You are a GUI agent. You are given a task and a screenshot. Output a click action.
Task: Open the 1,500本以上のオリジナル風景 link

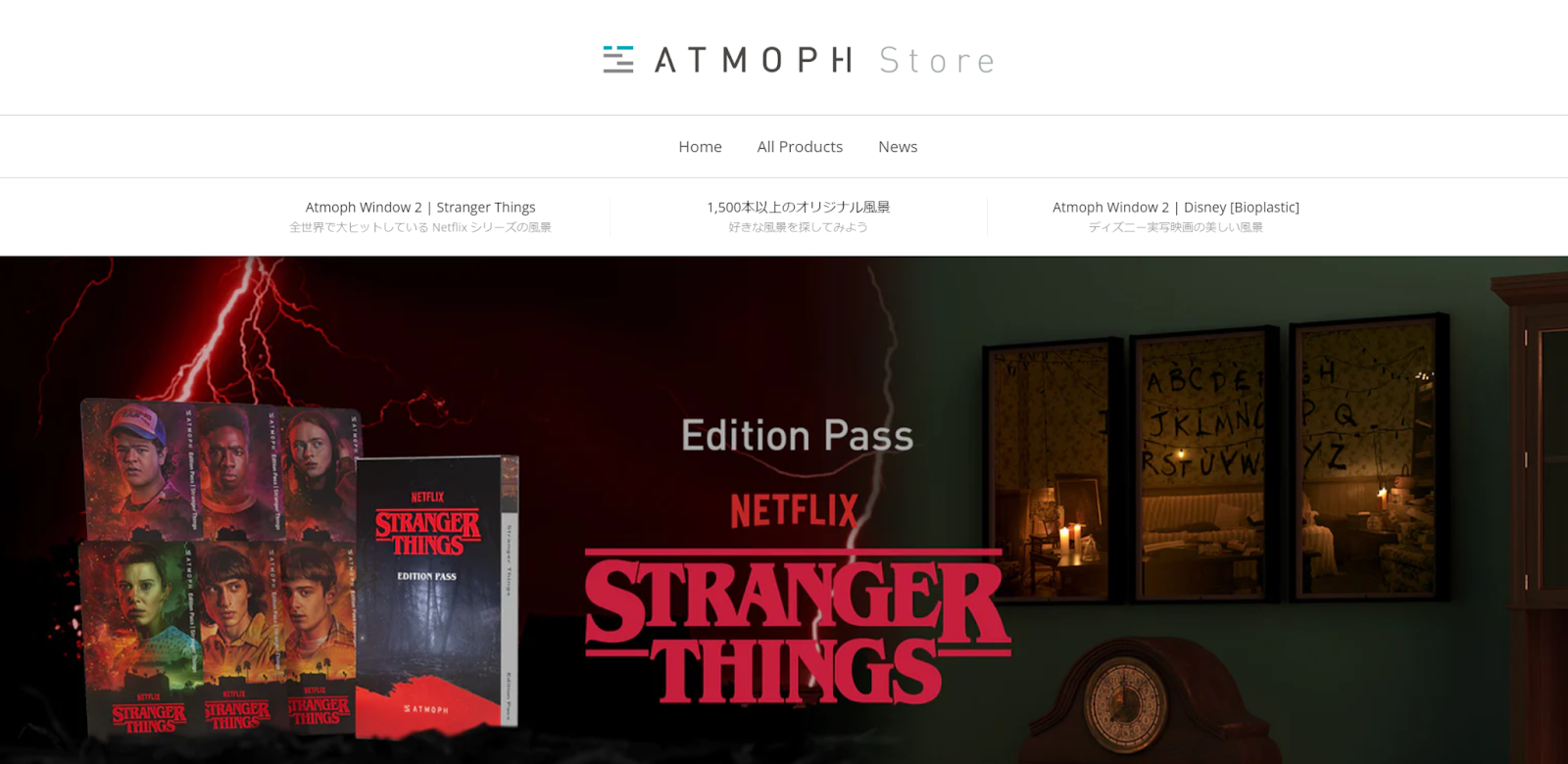(799, 208)
